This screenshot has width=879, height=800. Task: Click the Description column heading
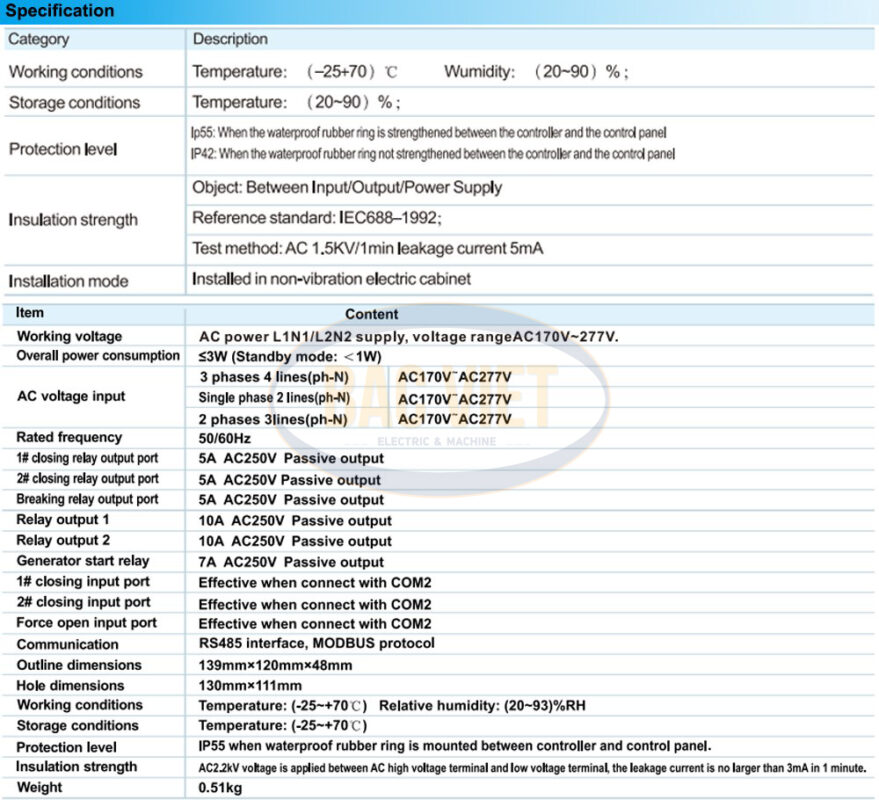coord(230,39)
